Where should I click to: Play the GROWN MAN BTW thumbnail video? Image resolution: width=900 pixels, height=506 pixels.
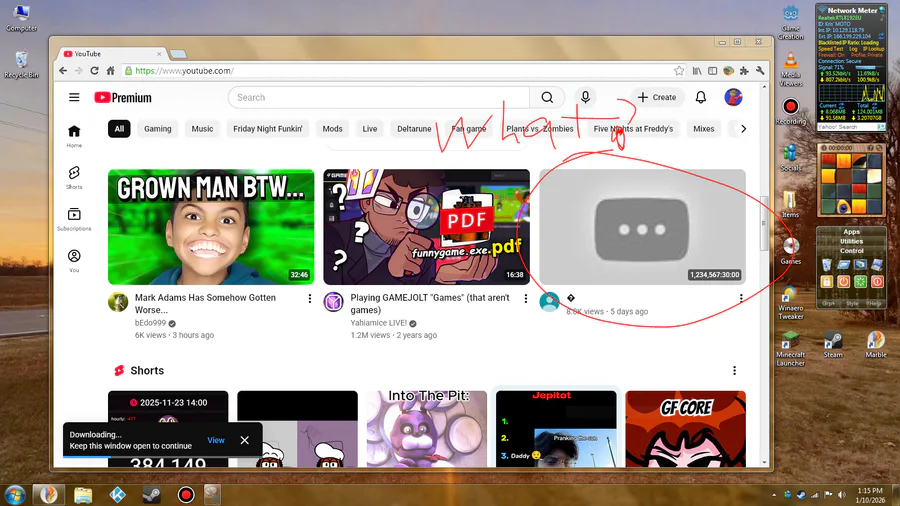(211, 227)
